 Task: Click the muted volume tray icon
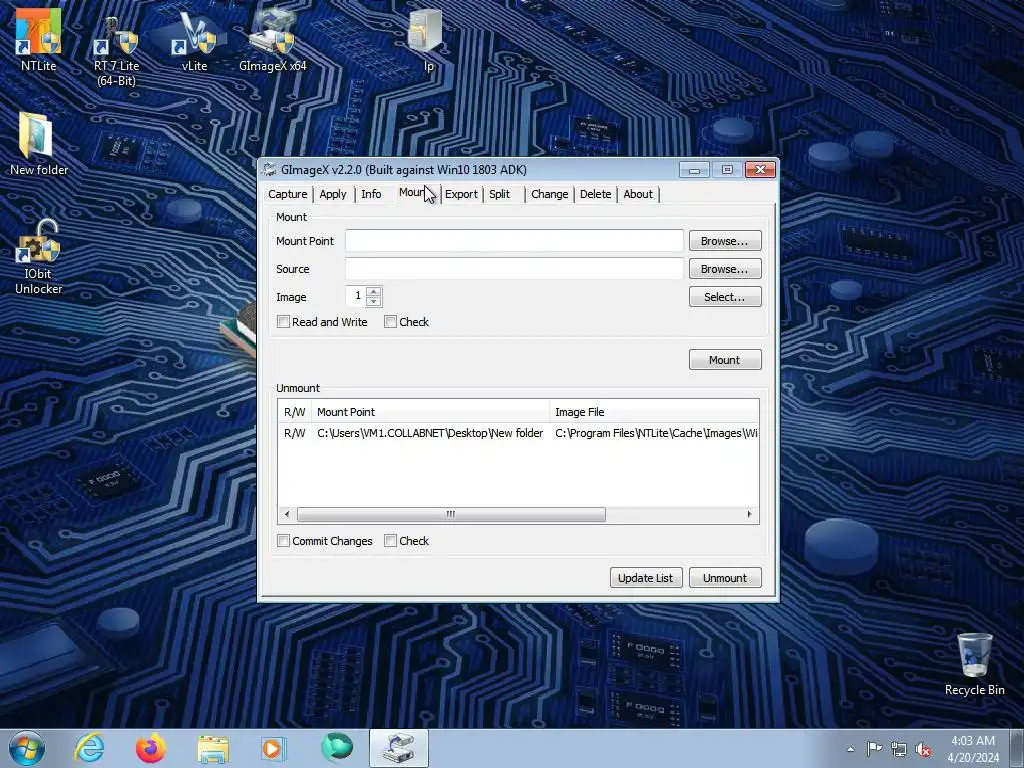tap(923, 749)
